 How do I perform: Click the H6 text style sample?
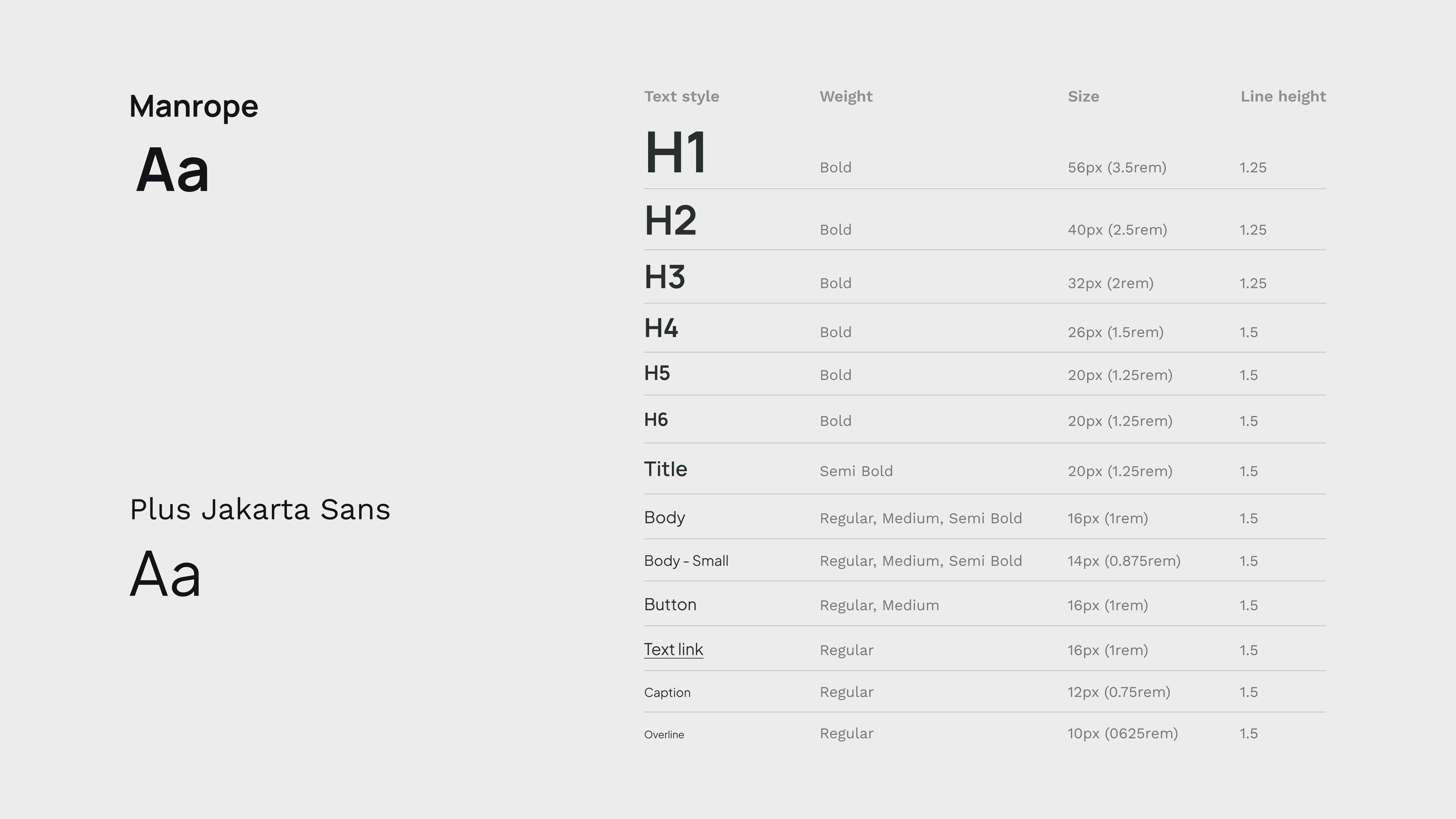pos(656,420)
